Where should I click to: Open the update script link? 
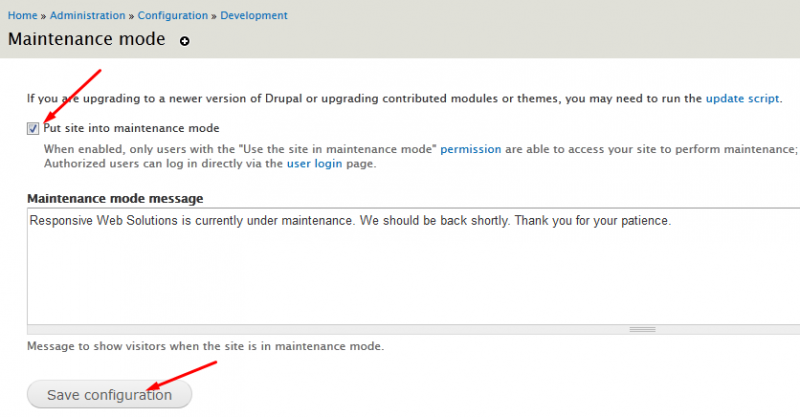[x=742, y=99]
